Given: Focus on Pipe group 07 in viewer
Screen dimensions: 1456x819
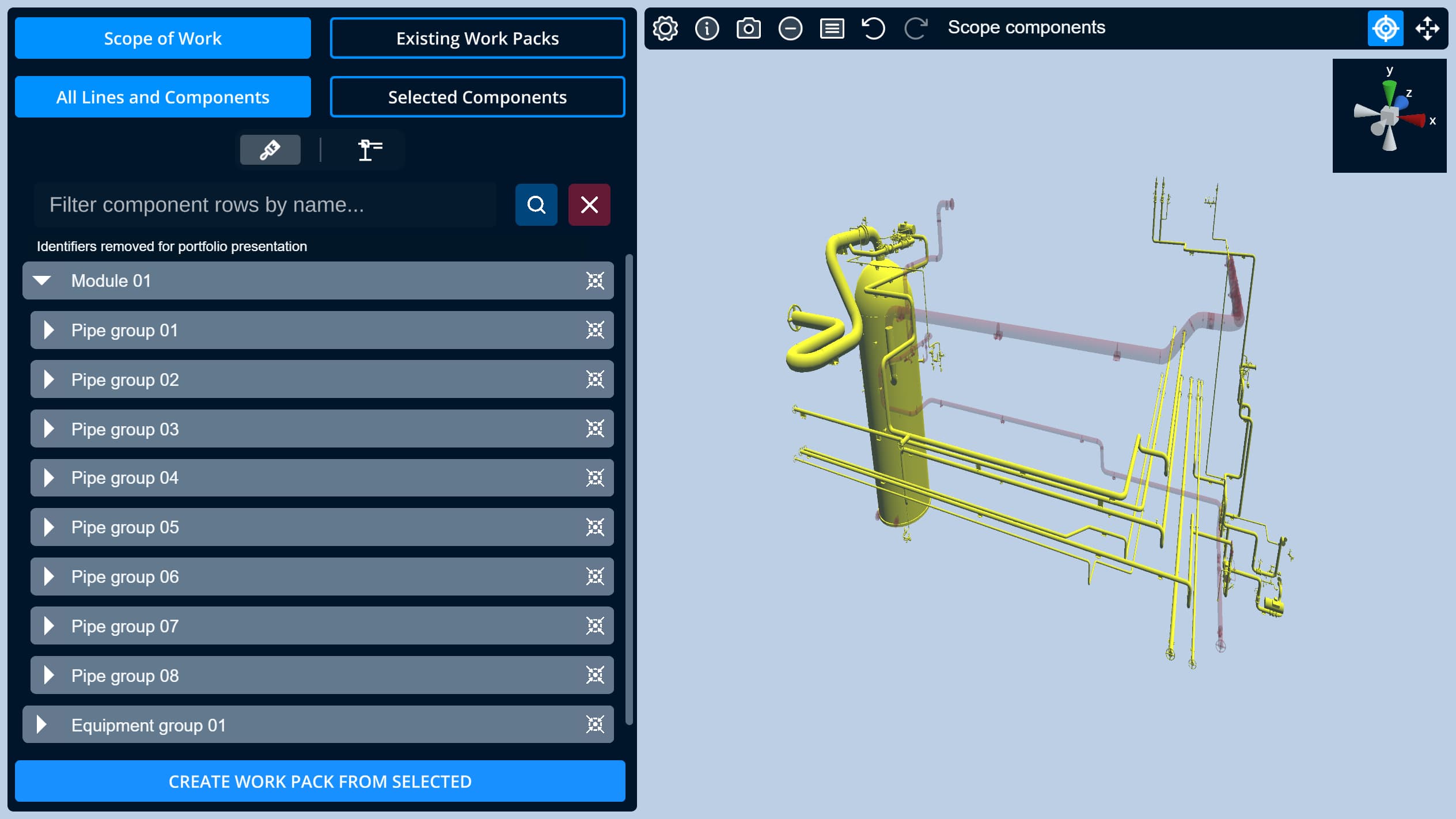Looking at the screenshot, I should point(595,625).
